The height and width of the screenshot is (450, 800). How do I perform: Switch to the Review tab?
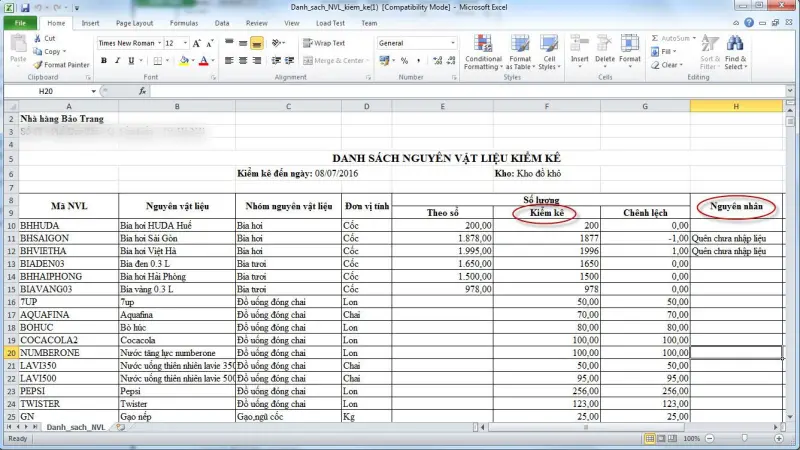click(256, 23)
